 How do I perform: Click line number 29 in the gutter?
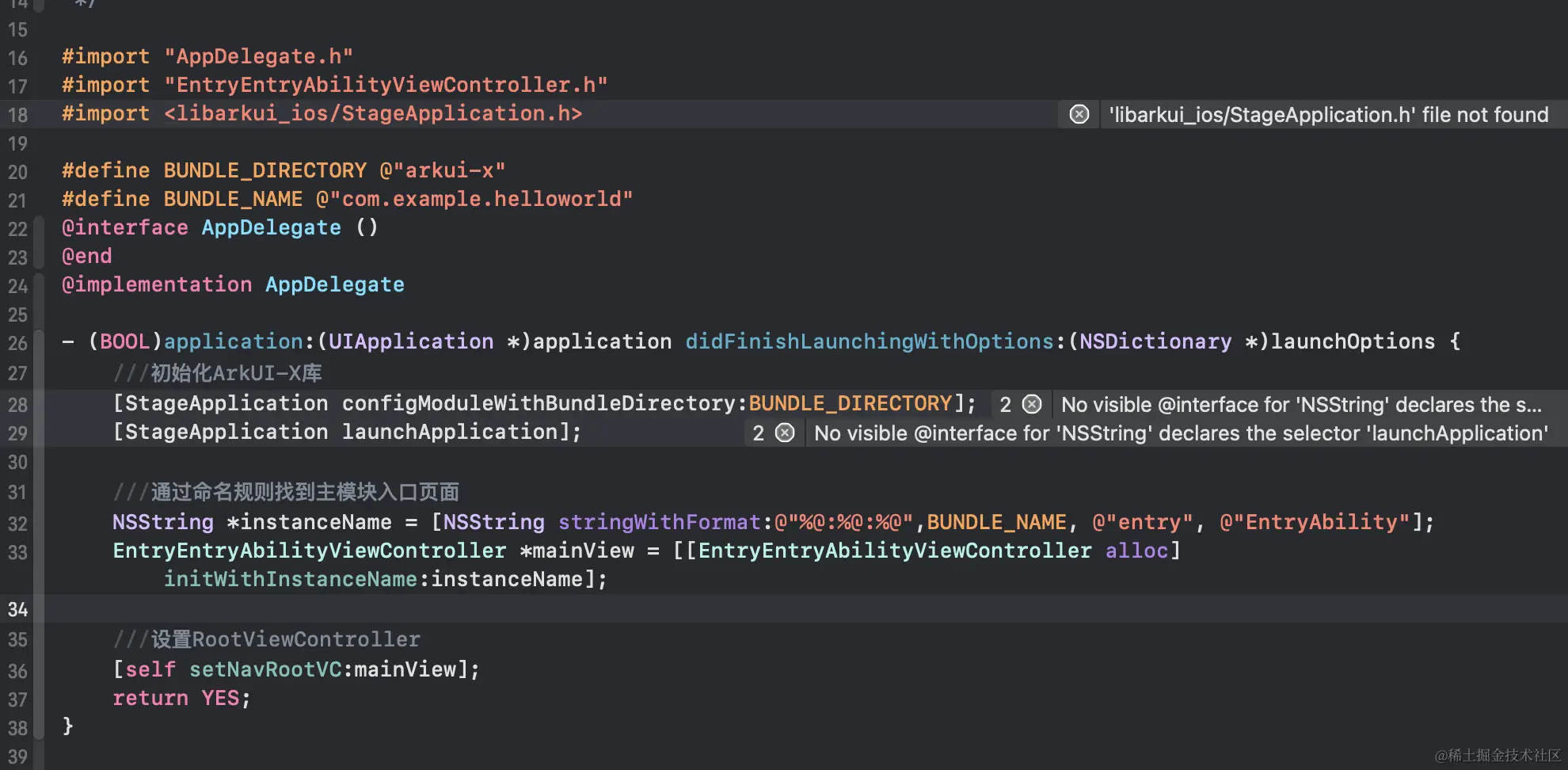[x=17, y=433]
